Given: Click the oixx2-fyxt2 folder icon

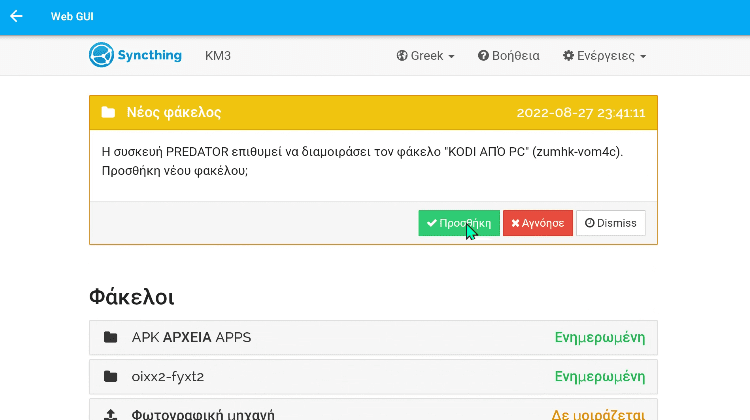Looking at the screenshot, I should 110,376.
